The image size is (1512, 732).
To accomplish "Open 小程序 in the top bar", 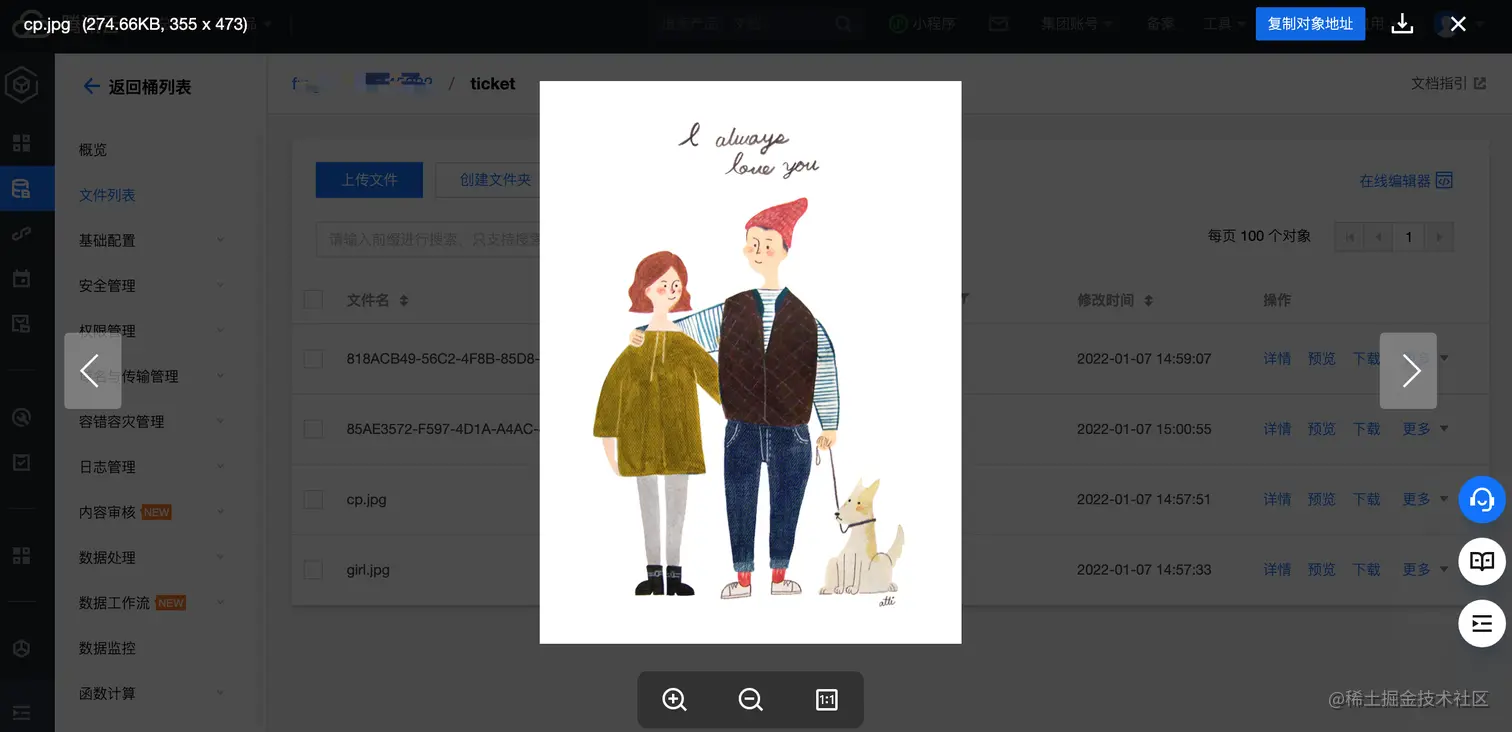I will coord(925,24).
